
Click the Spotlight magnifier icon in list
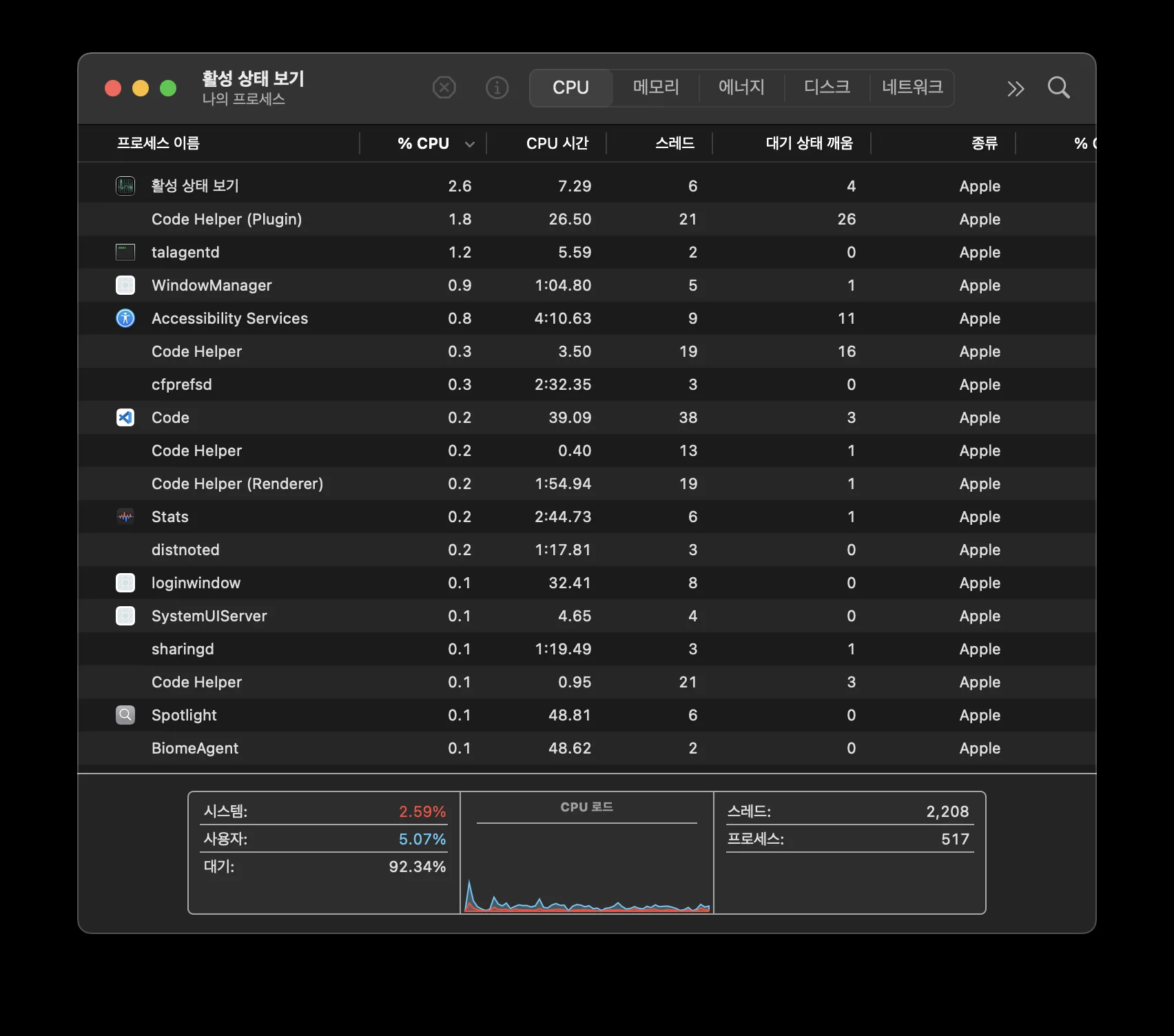click(125, 715)
